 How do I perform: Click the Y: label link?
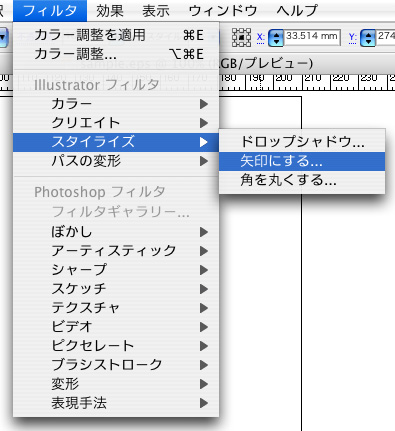(x=353, y=37)
